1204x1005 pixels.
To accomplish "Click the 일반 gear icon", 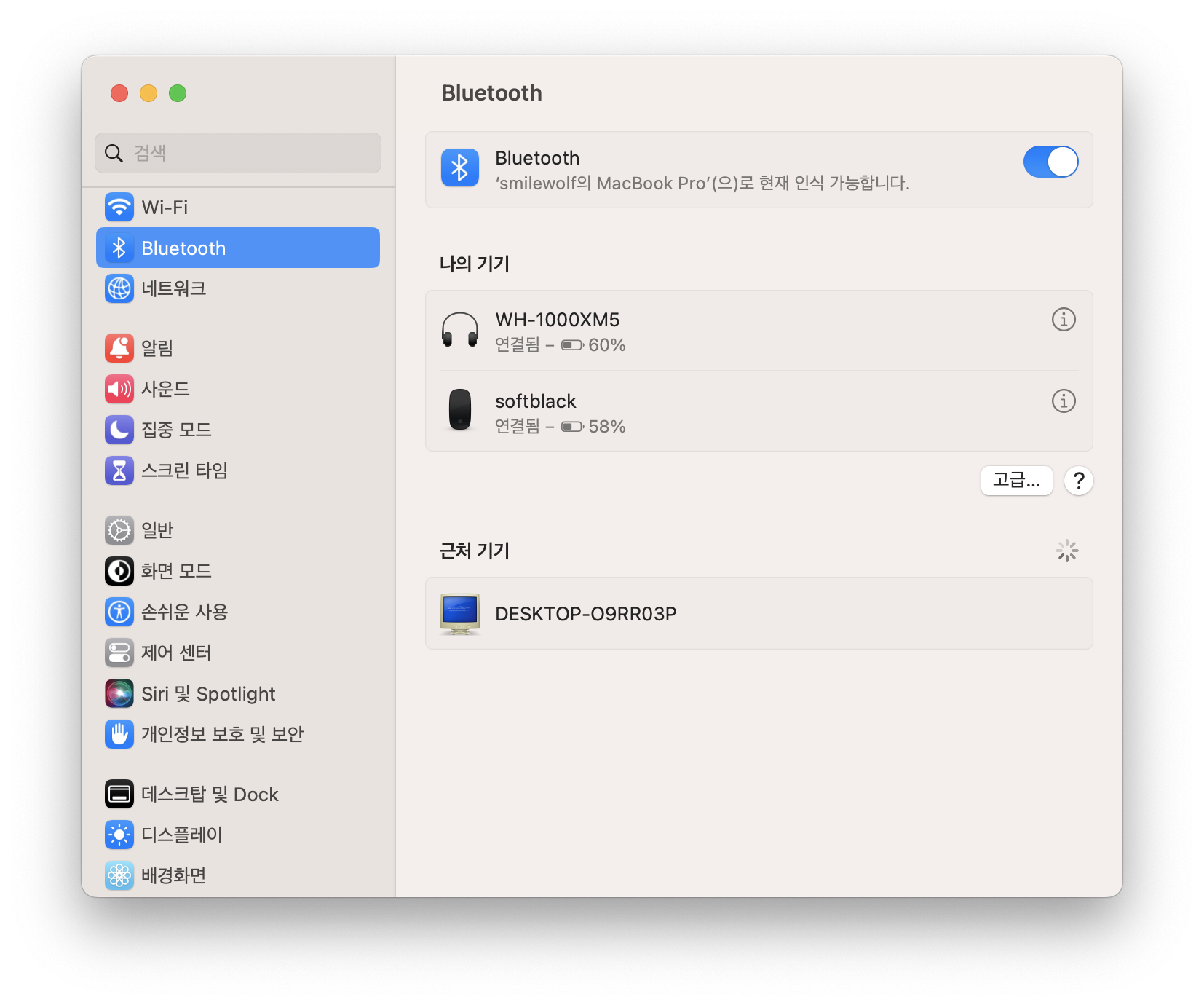I will pyautogui.click(x=119, y=530).
